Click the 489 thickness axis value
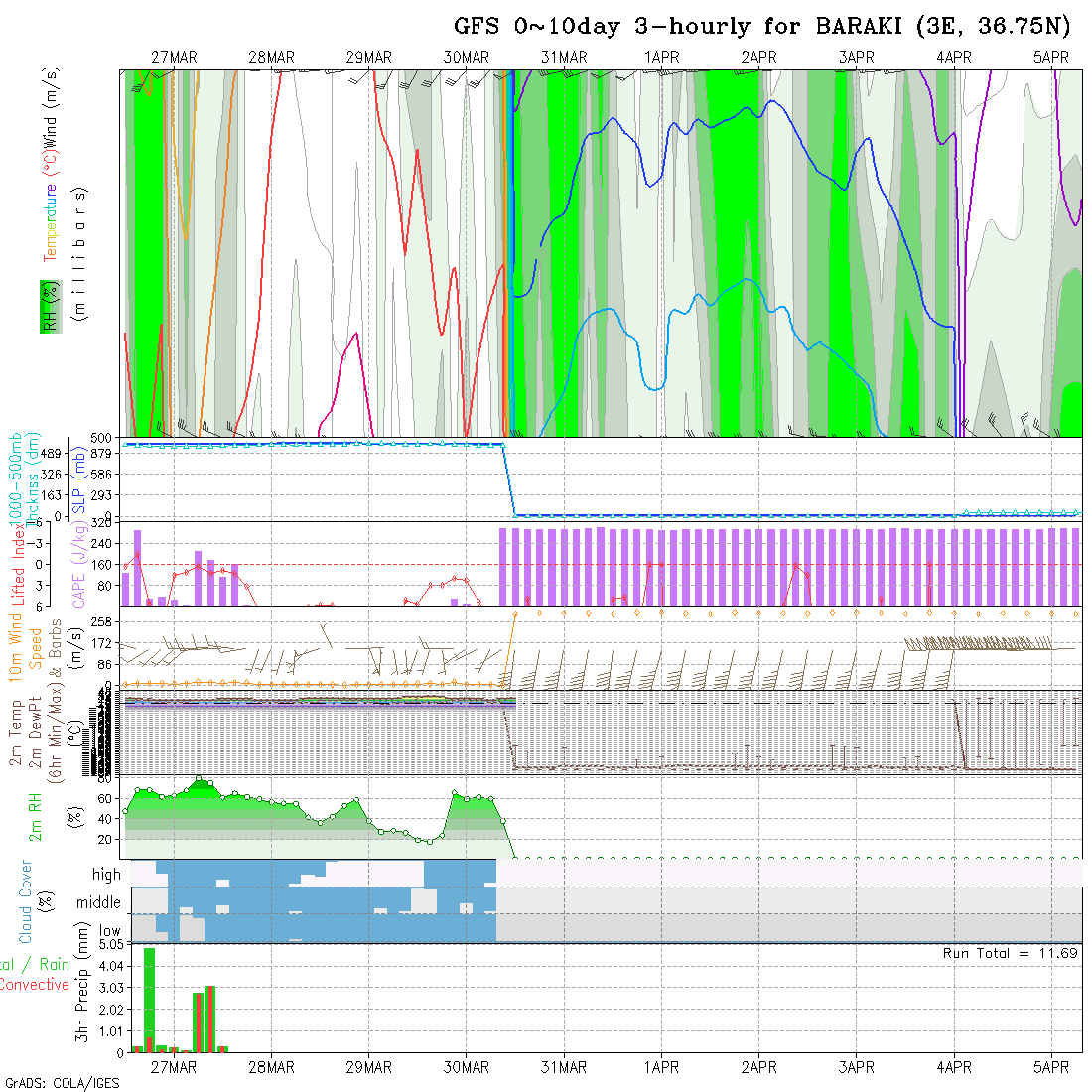 (51, 454)
